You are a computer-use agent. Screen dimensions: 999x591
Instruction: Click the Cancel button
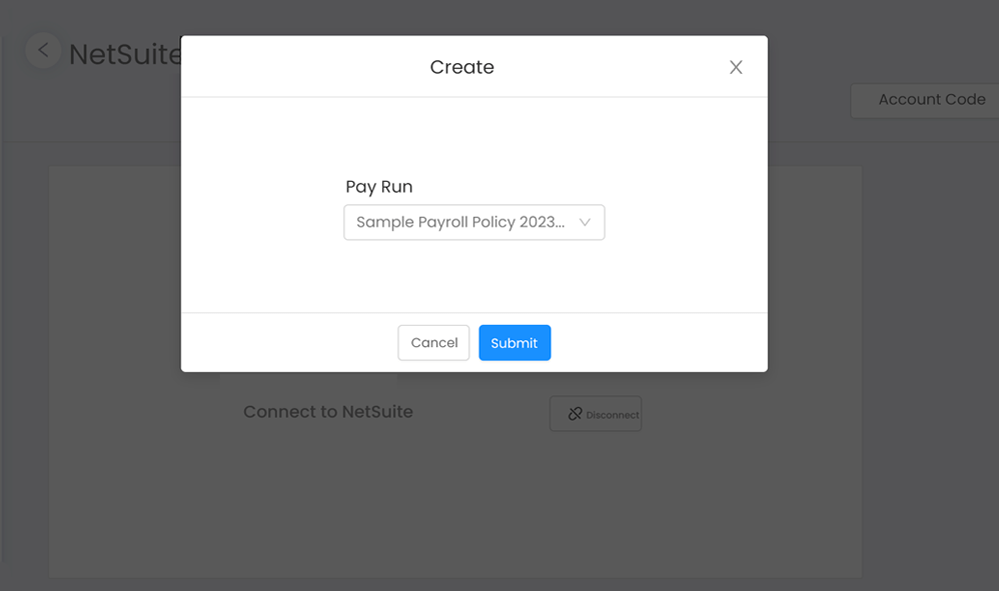coord(434,343)
